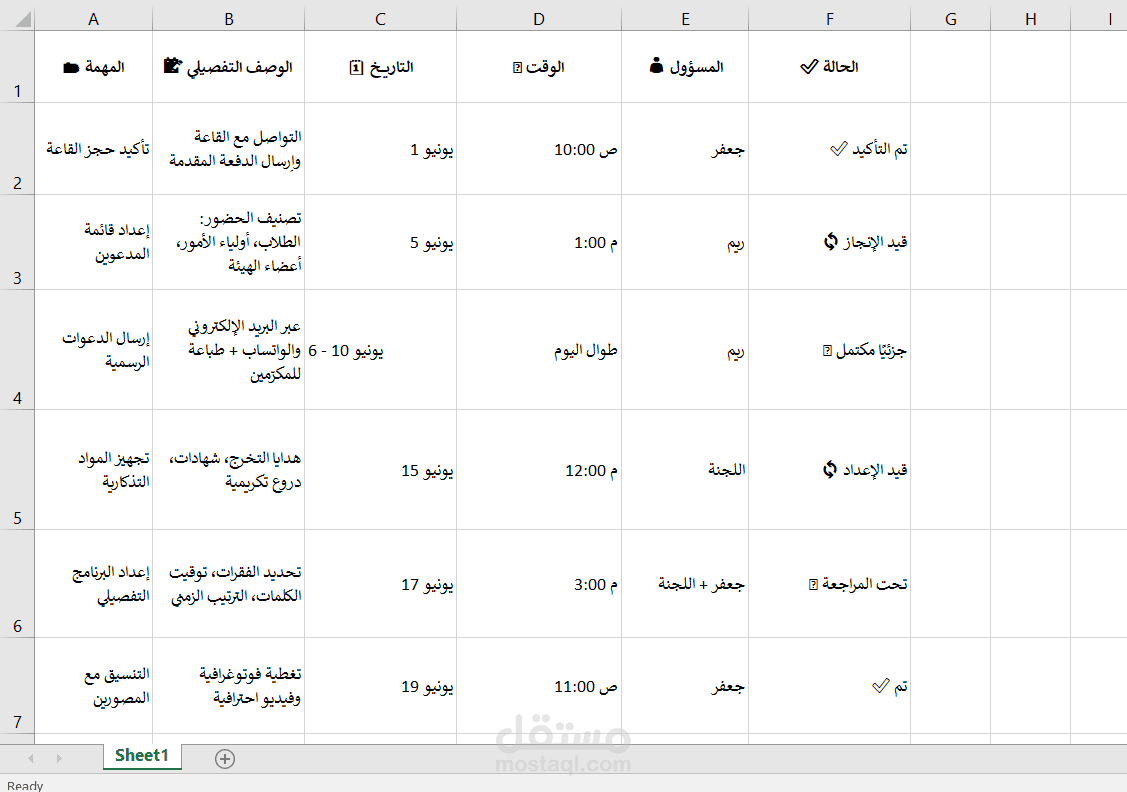
Task: Select column B header
Action: 229,19
